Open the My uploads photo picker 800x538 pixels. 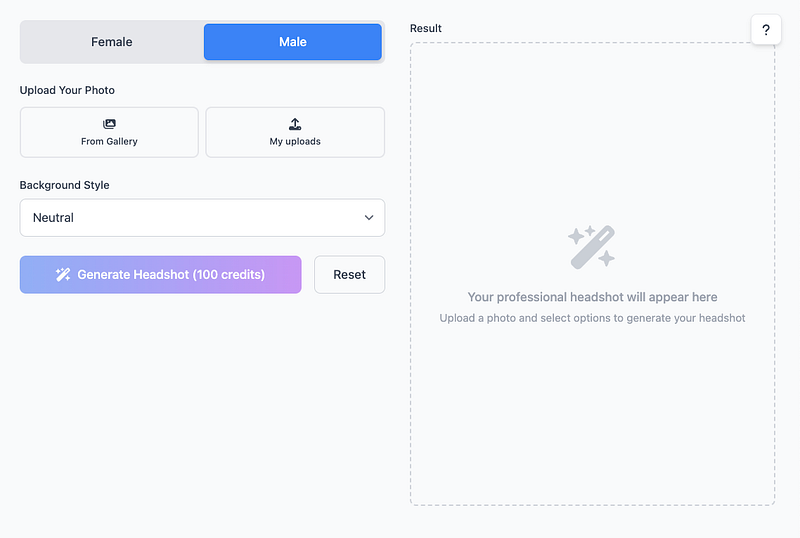click(x=295, y=133)
